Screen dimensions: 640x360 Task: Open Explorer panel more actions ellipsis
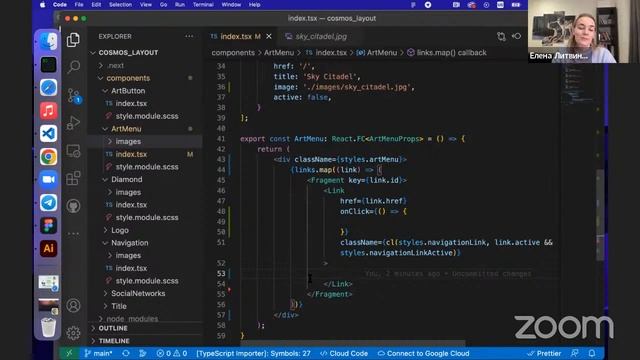coord(189,36)
